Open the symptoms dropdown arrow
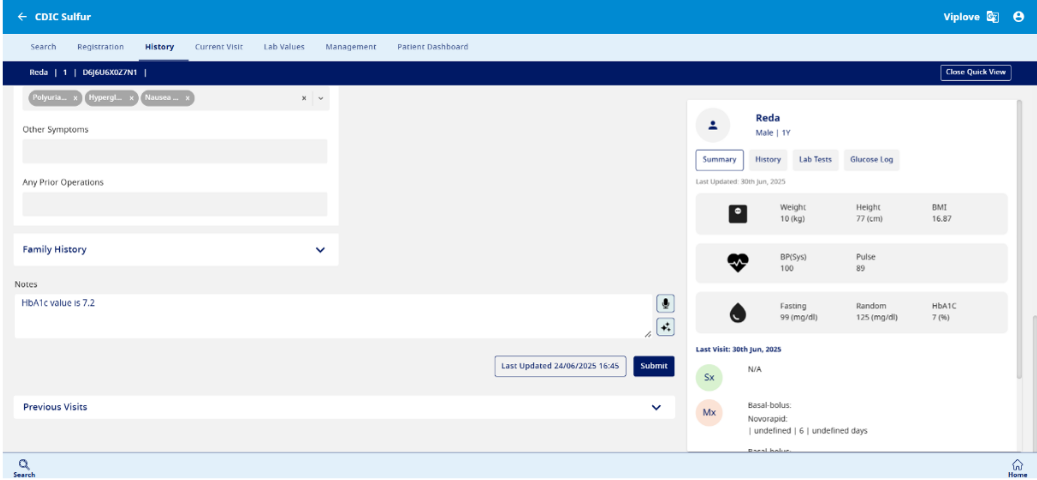This screenshot has height=480, width=1037. click(x=320, y=98)
